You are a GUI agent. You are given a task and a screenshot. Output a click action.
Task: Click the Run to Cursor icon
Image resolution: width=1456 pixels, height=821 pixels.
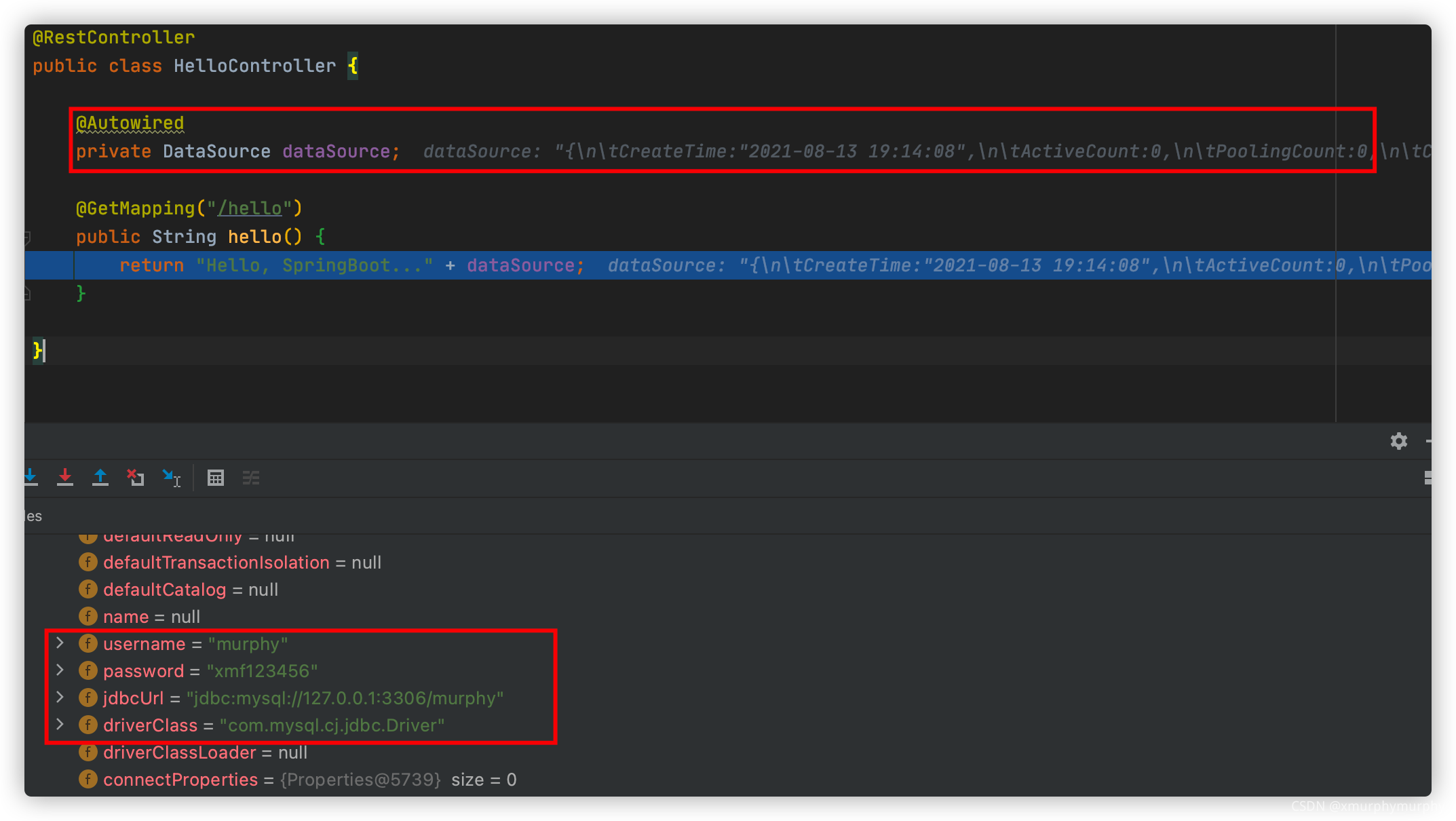171,478
